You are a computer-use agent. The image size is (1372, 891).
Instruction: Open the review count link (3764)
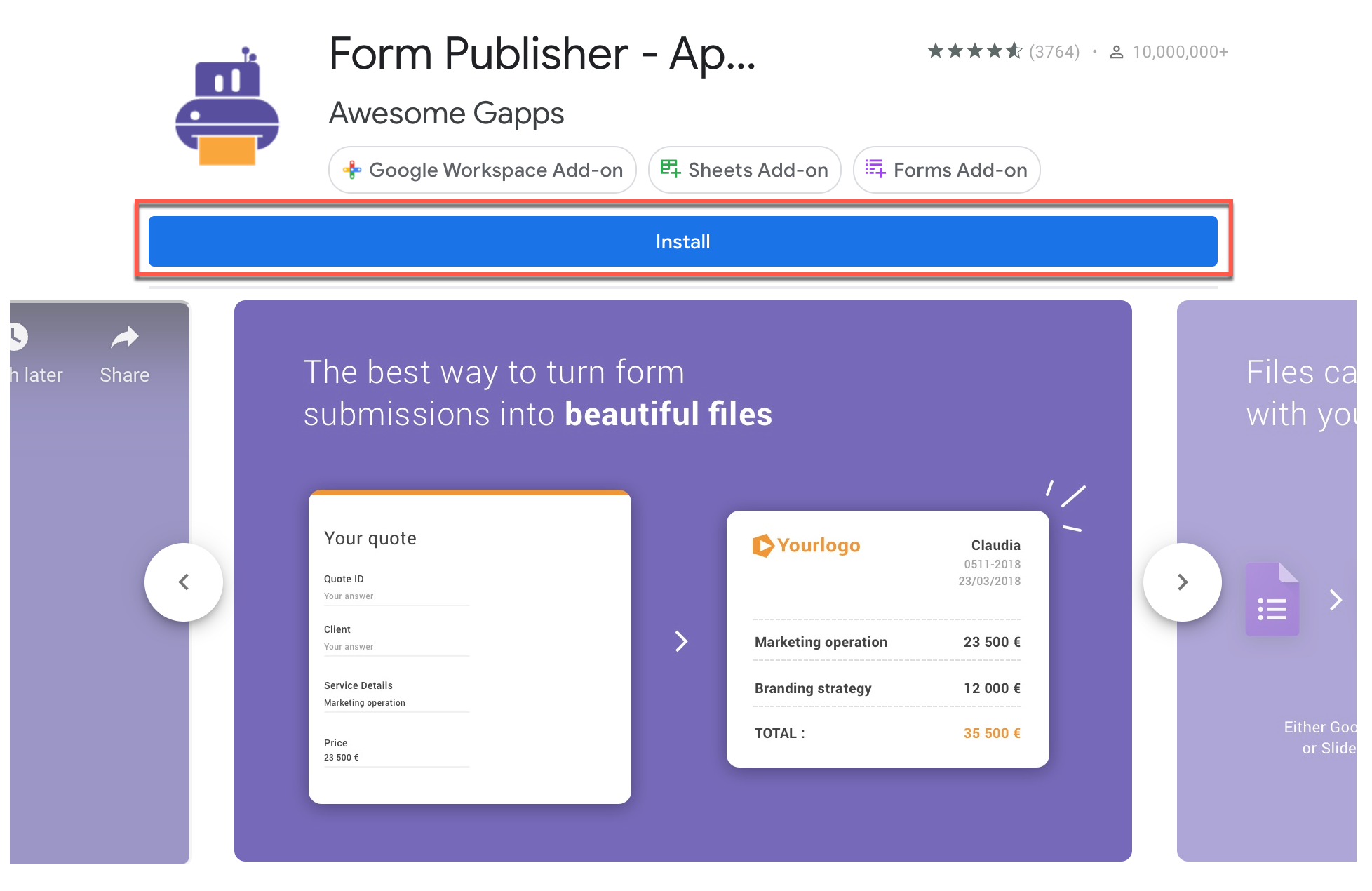(x=1054, y=51)
